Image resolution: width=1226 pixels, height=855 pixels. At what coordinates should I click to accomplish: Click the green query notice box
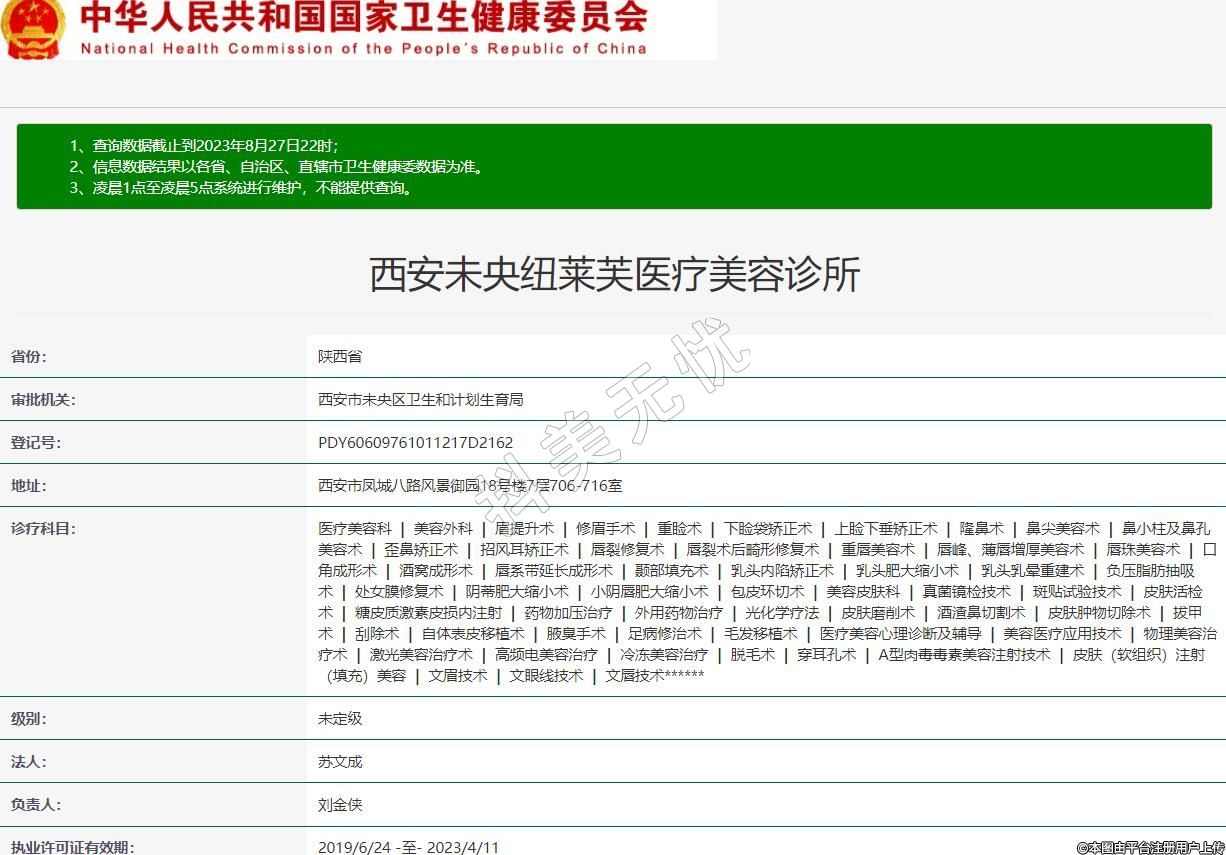tap(613, 166)
